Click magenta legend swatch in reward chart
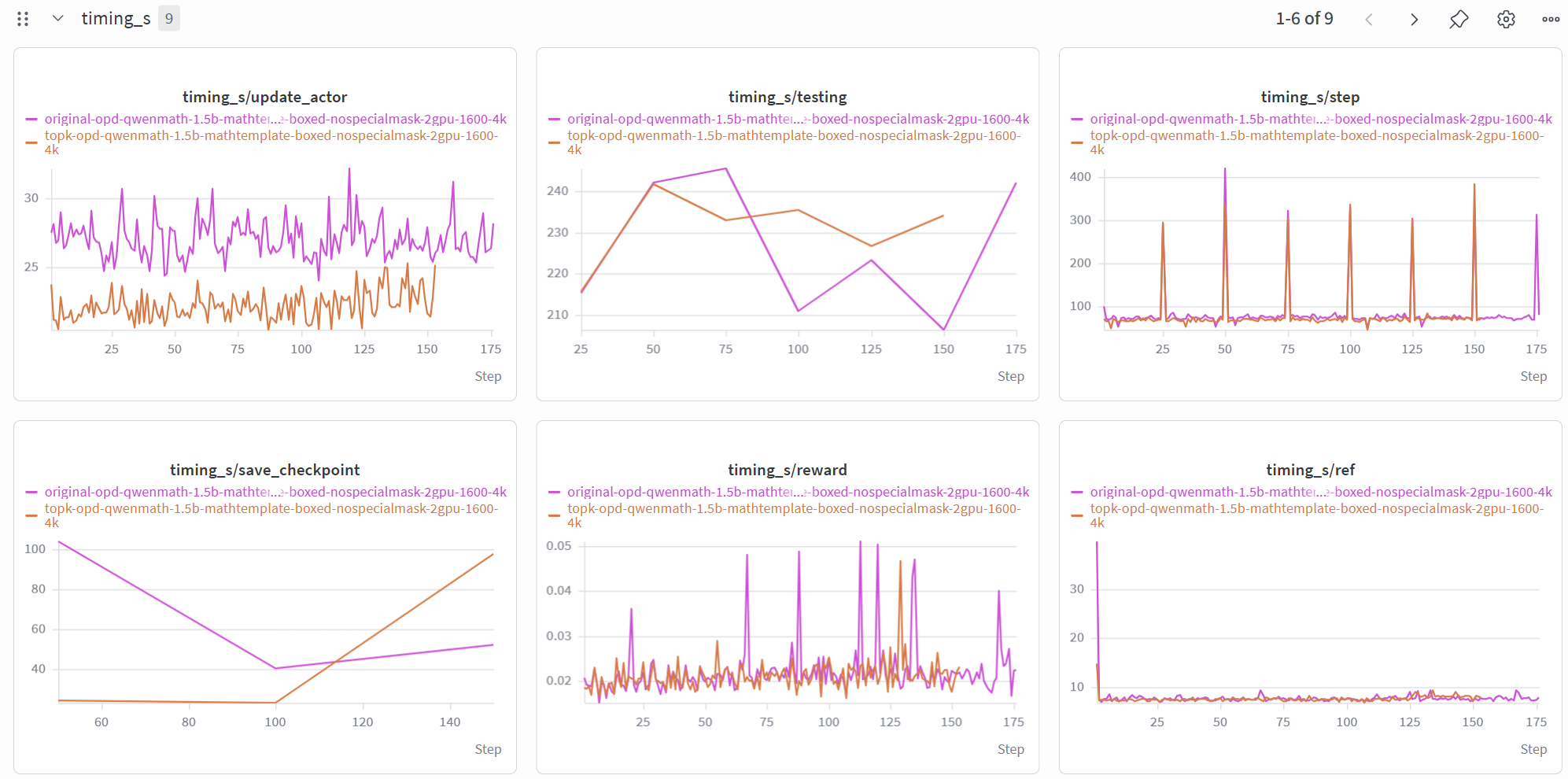 coord(554,493)
